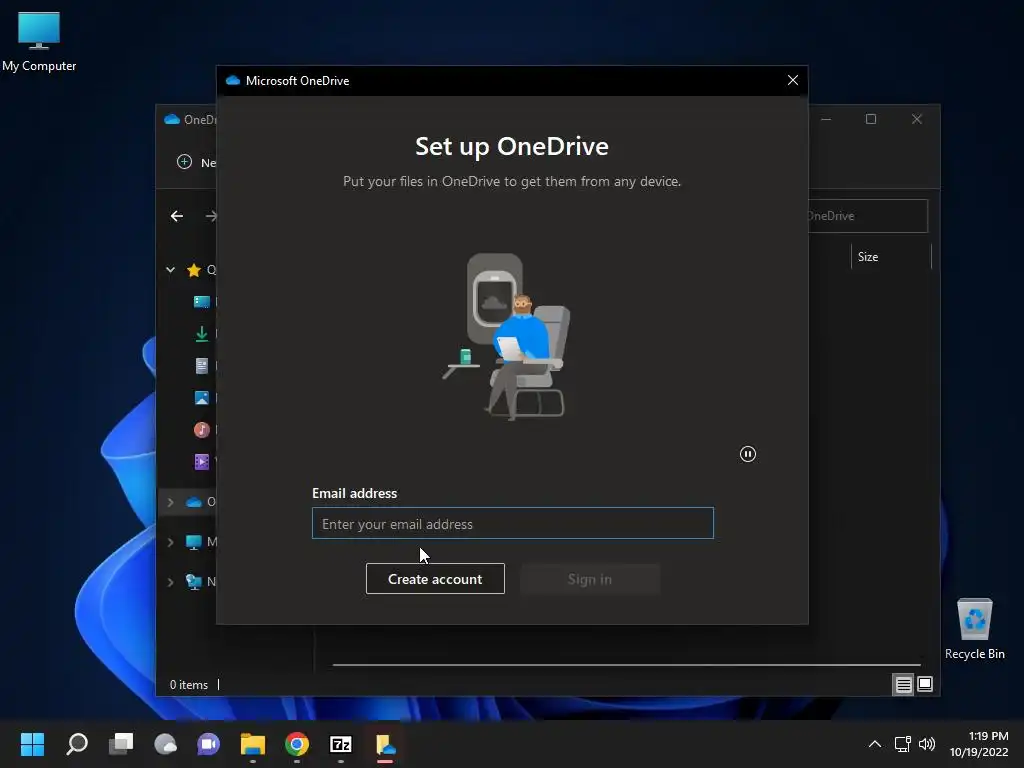1024x768 pixels.
Task: Click the OneDrive cloud icon in dialog title
Action: click(x=232, y=80)
